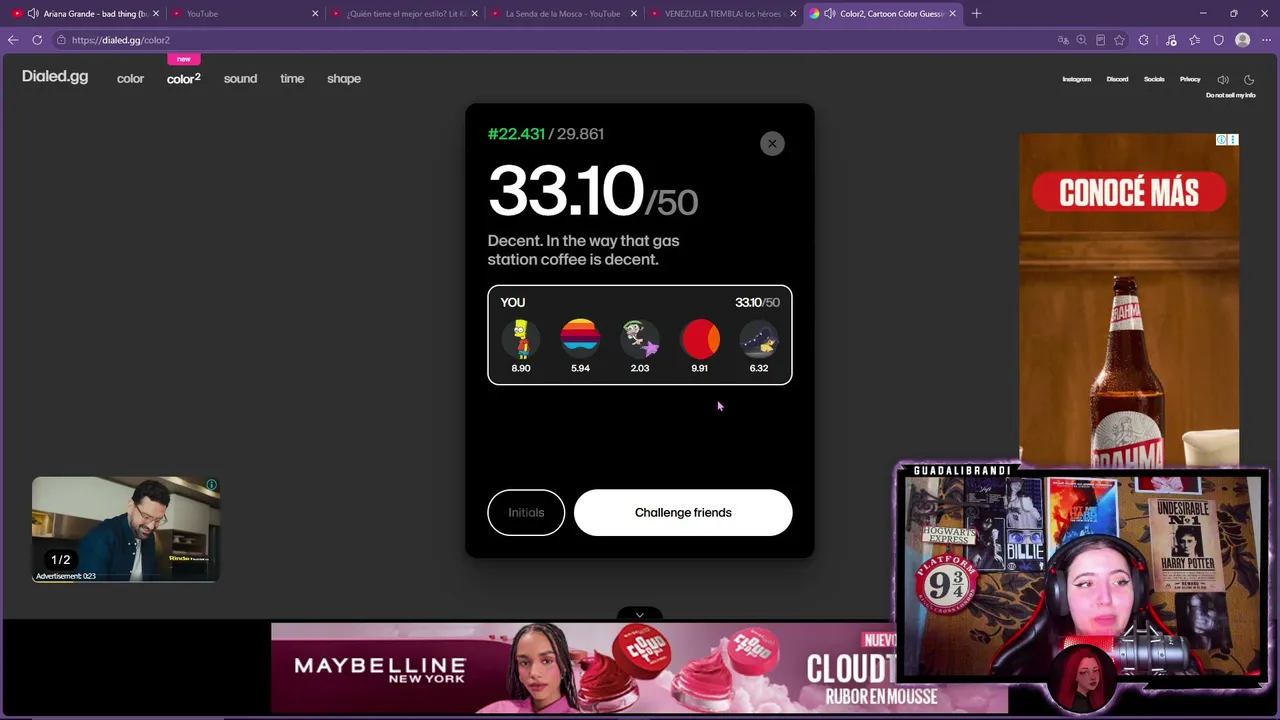Open the media control music icon
The height and width of the screenshot is (720, 1280).
pos(1171,40)
